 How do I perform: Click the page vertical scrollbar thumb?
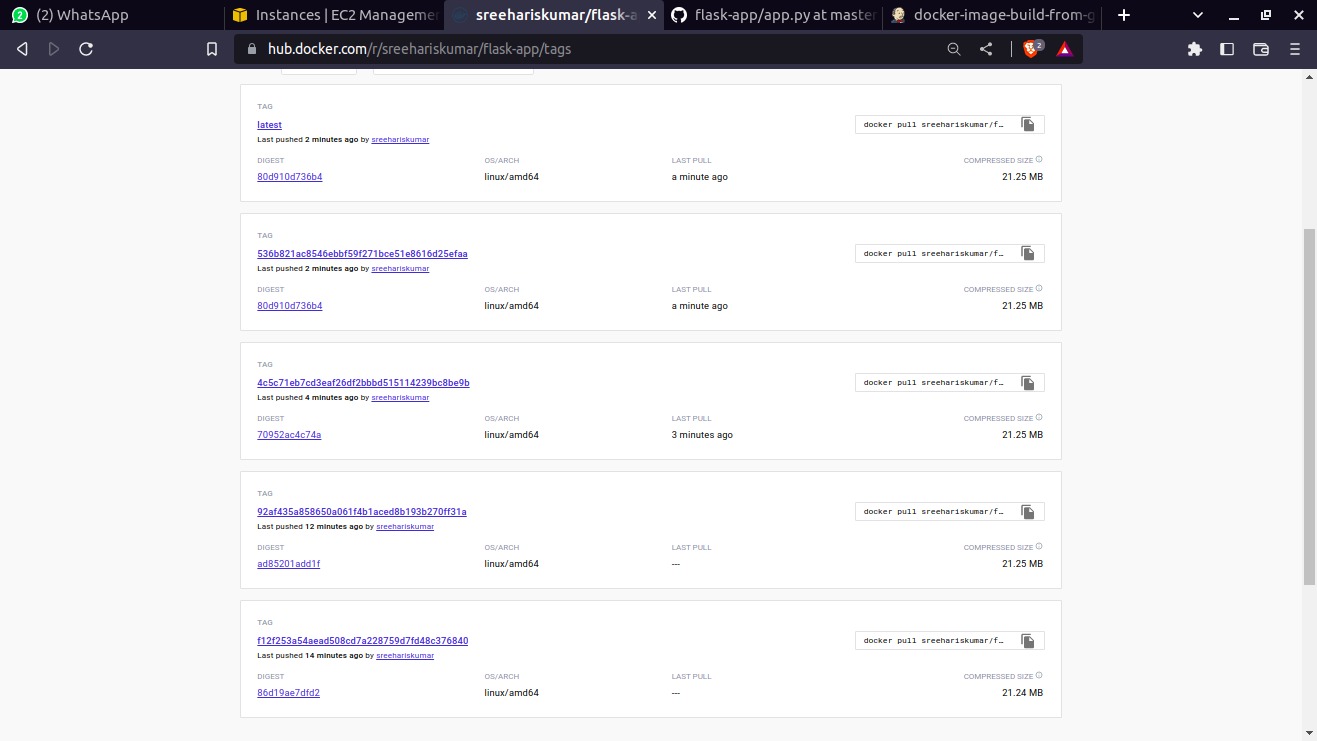1309,406
